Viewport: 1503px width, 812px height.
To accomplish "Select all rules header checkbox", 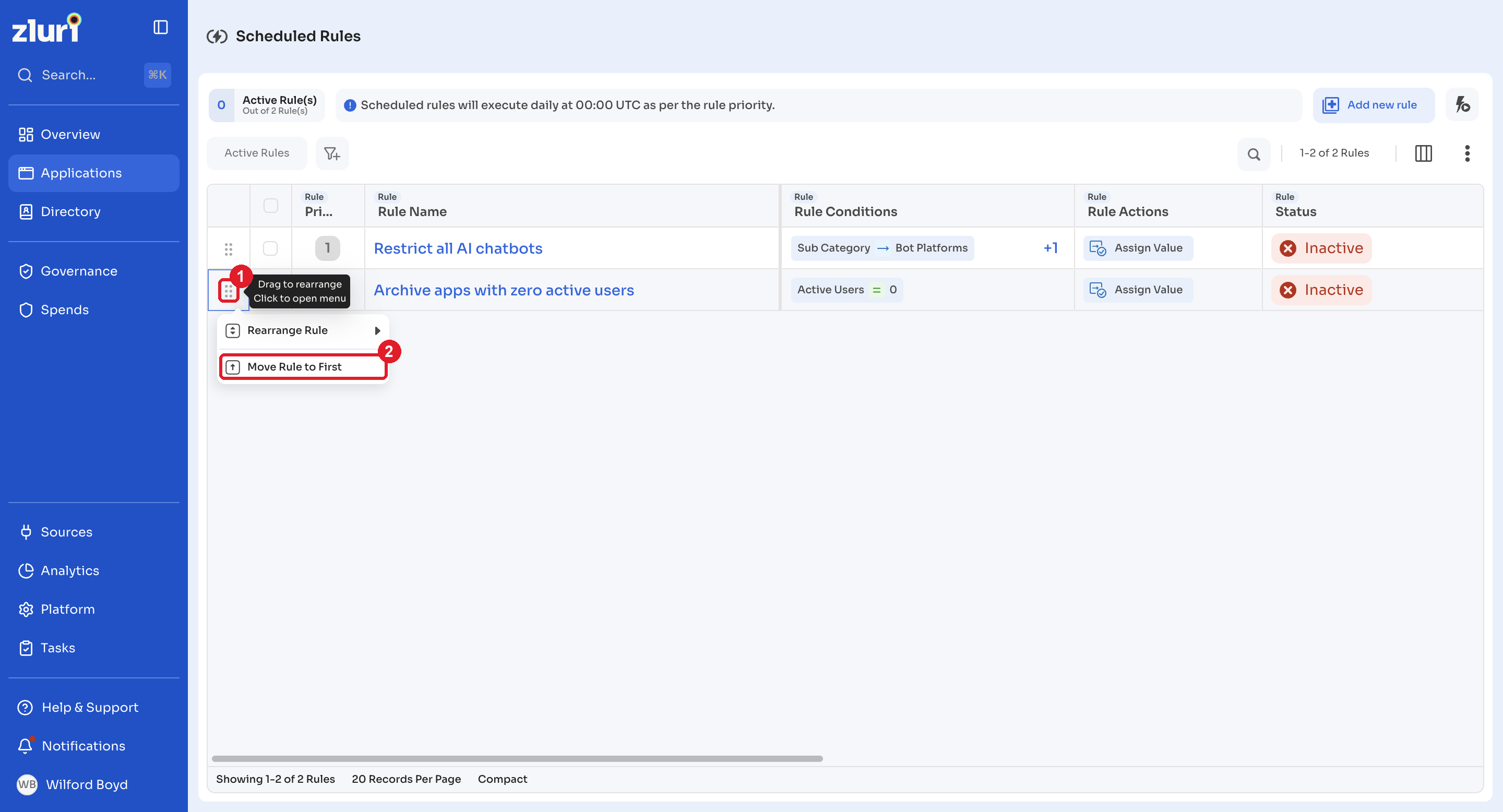I will (x=271, y=206).
